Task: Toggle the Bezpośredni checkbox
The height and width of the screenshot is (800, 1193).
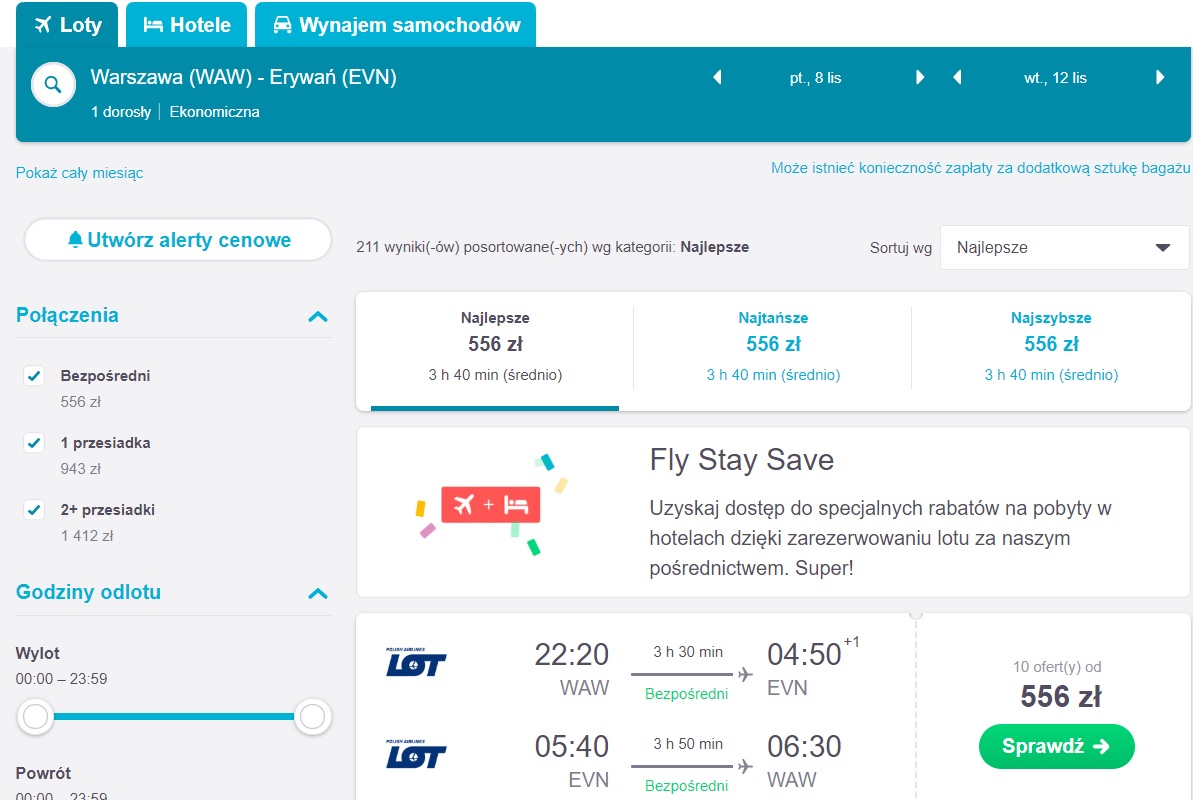Action: [34, 376]
